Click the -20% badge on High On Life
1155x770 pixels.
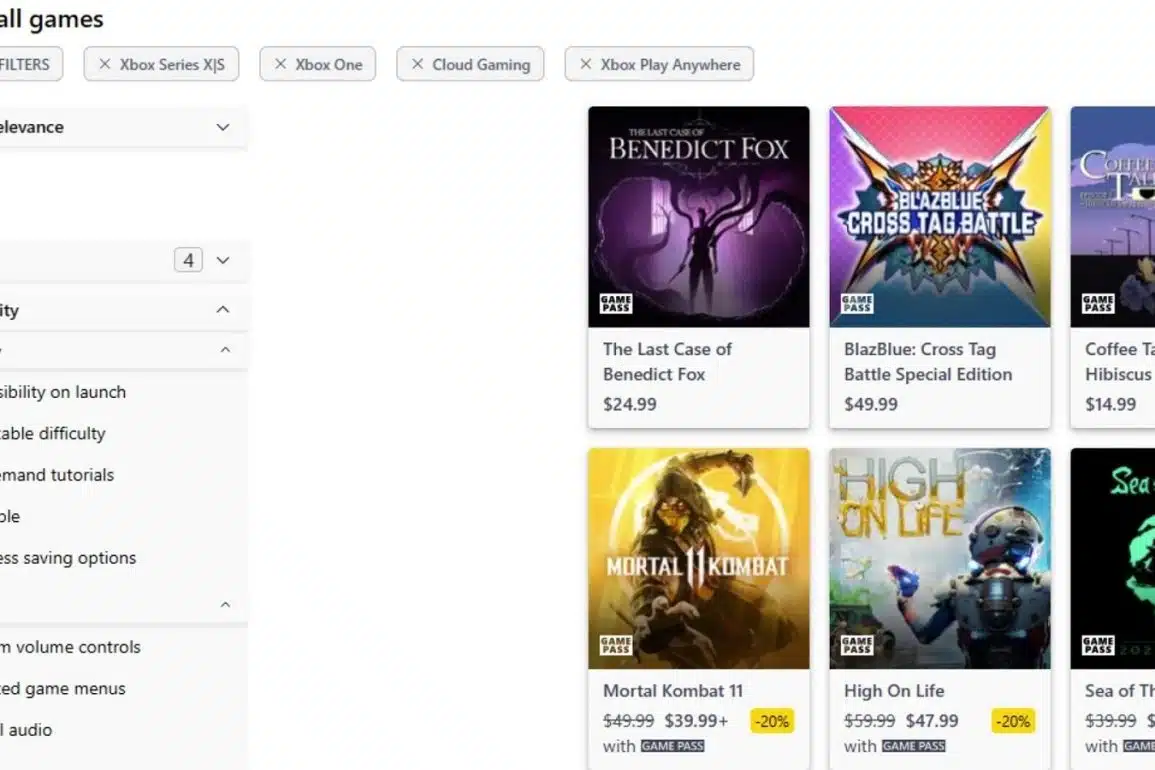click(1013, 721)
